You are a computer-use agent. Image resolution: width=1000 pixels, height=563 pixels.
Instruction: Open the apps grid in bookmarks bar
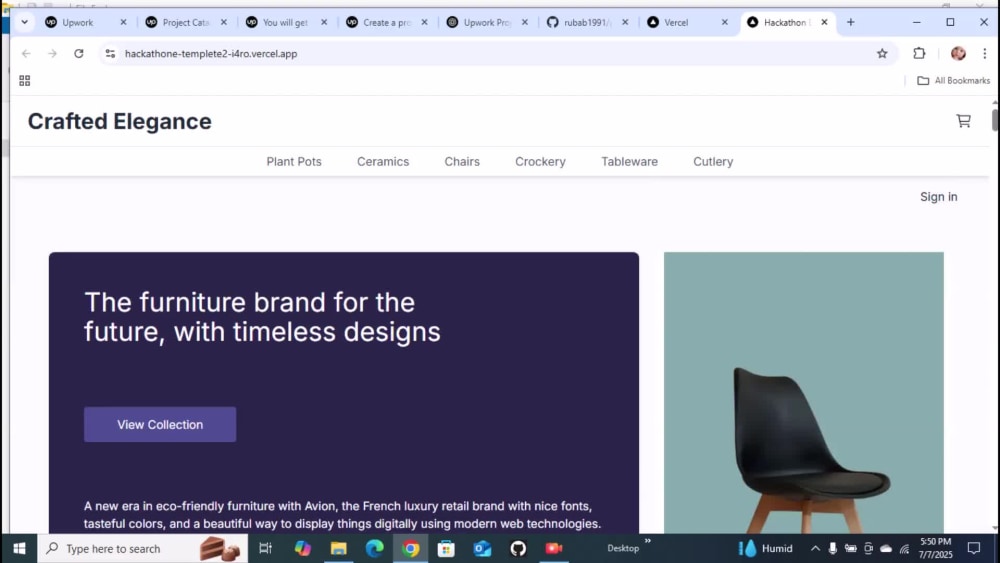[25, 80]
